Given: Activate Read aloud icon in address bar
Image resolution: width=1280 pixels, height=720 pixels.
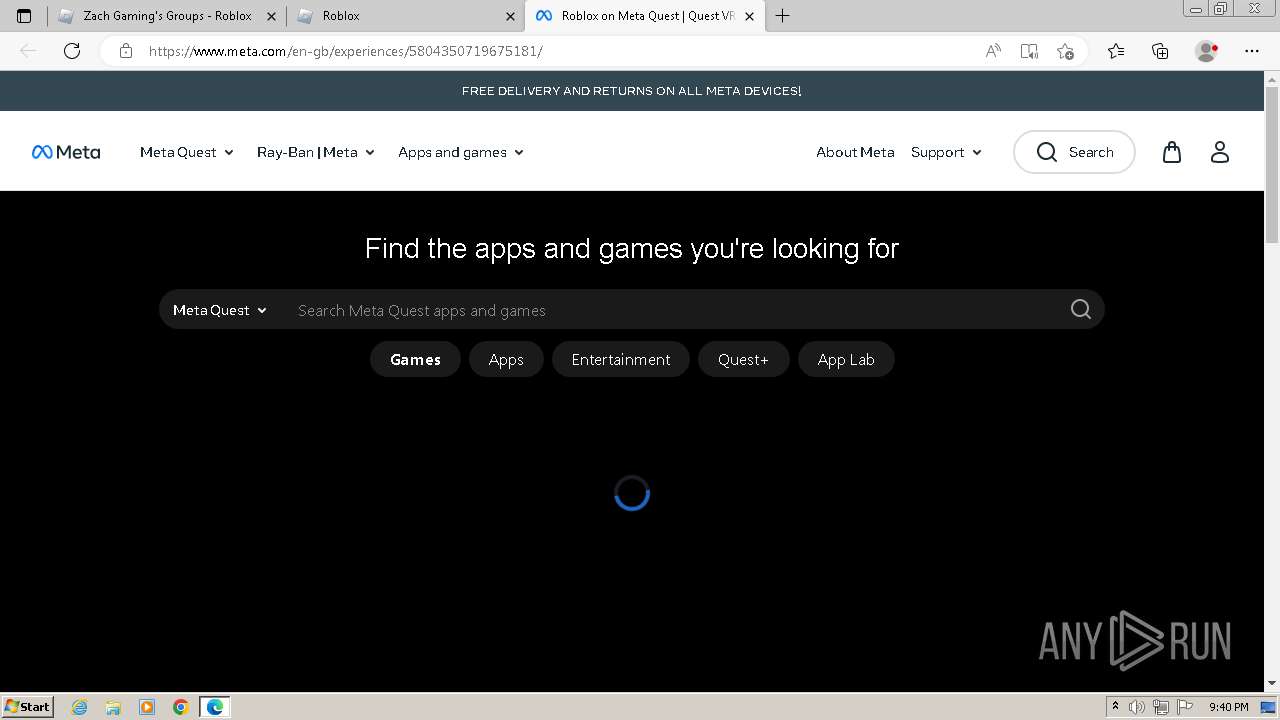Looking at the screenshot, I should tap(993, 51).
